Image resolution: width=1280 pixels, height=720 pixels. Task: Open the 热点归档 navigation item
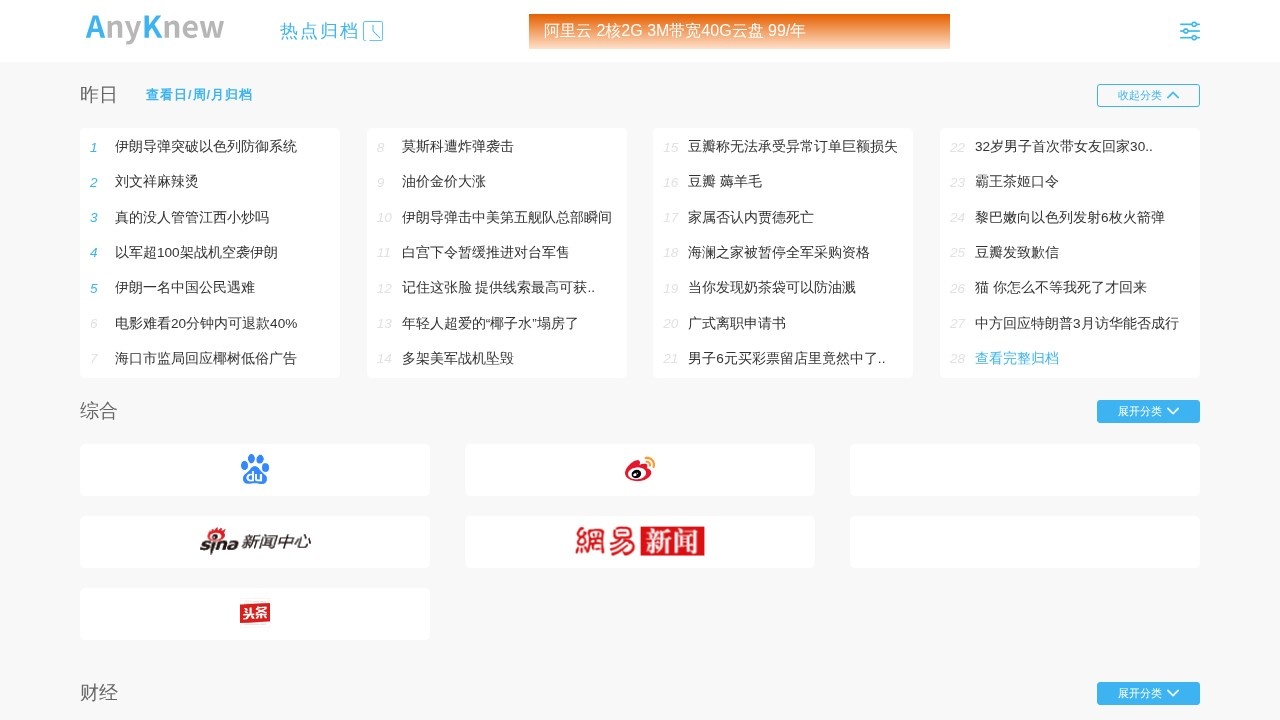(319, 31)
